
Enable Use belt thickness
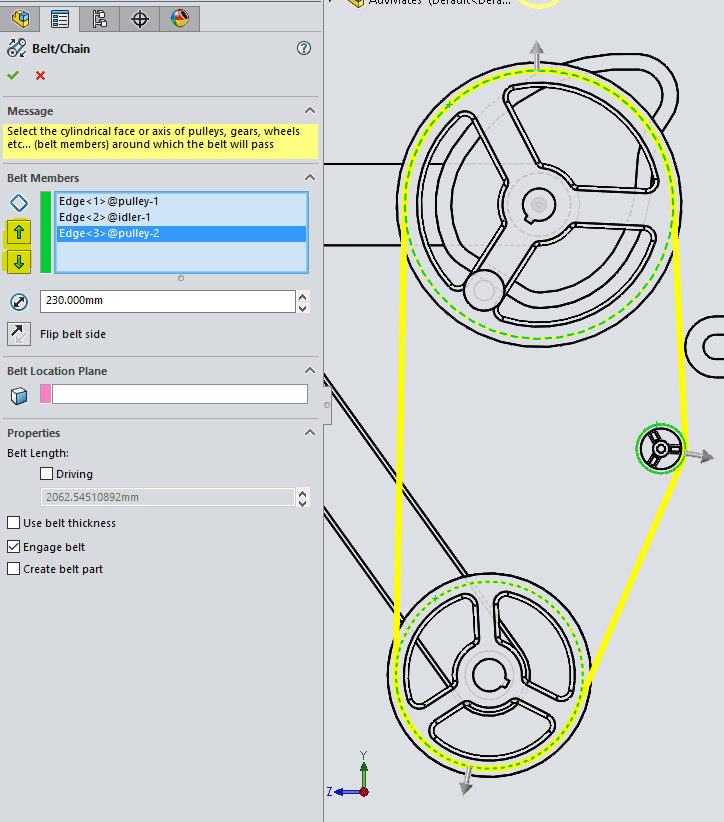point(14,523)
